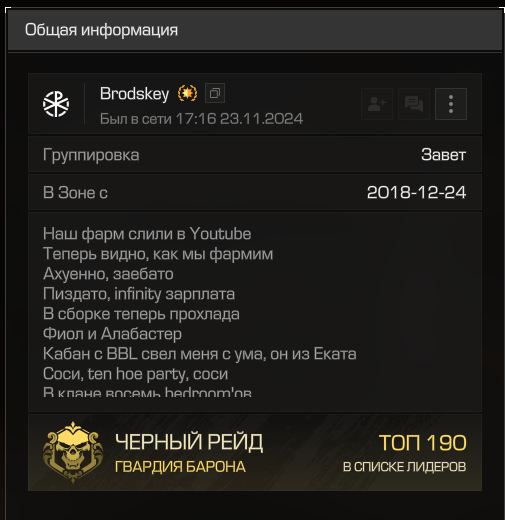The width and height of the screenshot is (505, 520).
Task: Click the В Зоне с row label
Action: click(x=75, y=193)
